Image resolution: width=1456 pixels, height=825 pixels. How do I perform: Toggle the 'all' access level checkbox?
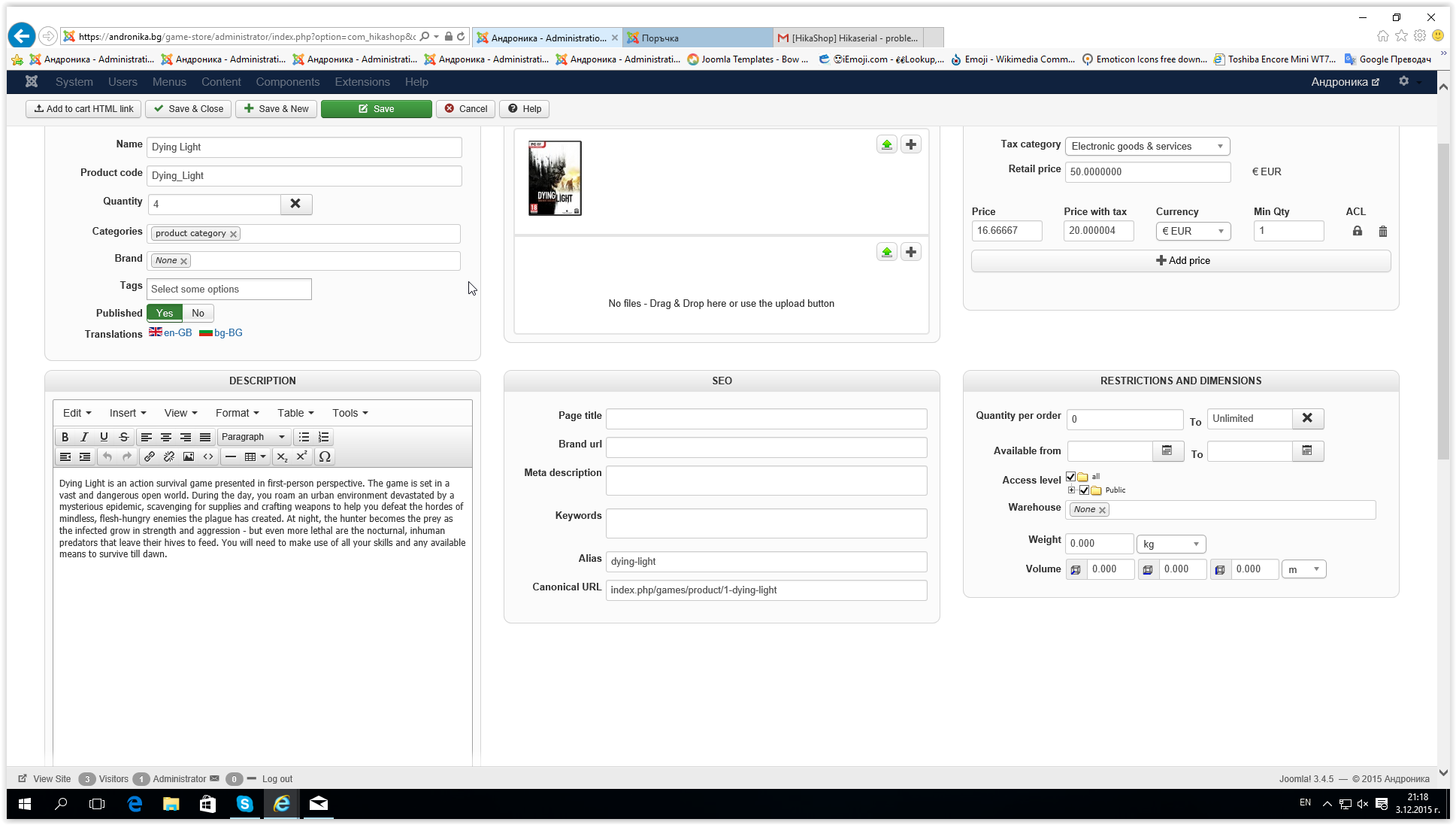1070,476
